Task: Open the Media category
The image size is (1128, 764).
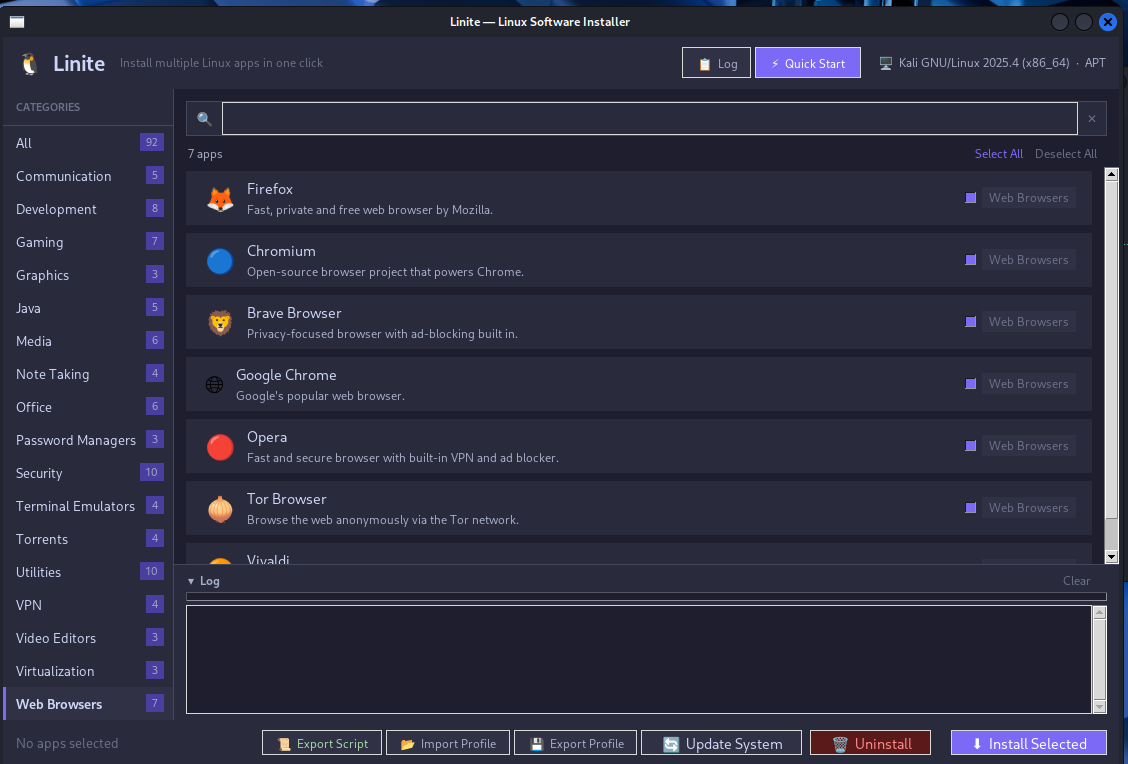Action: (88, 341)
